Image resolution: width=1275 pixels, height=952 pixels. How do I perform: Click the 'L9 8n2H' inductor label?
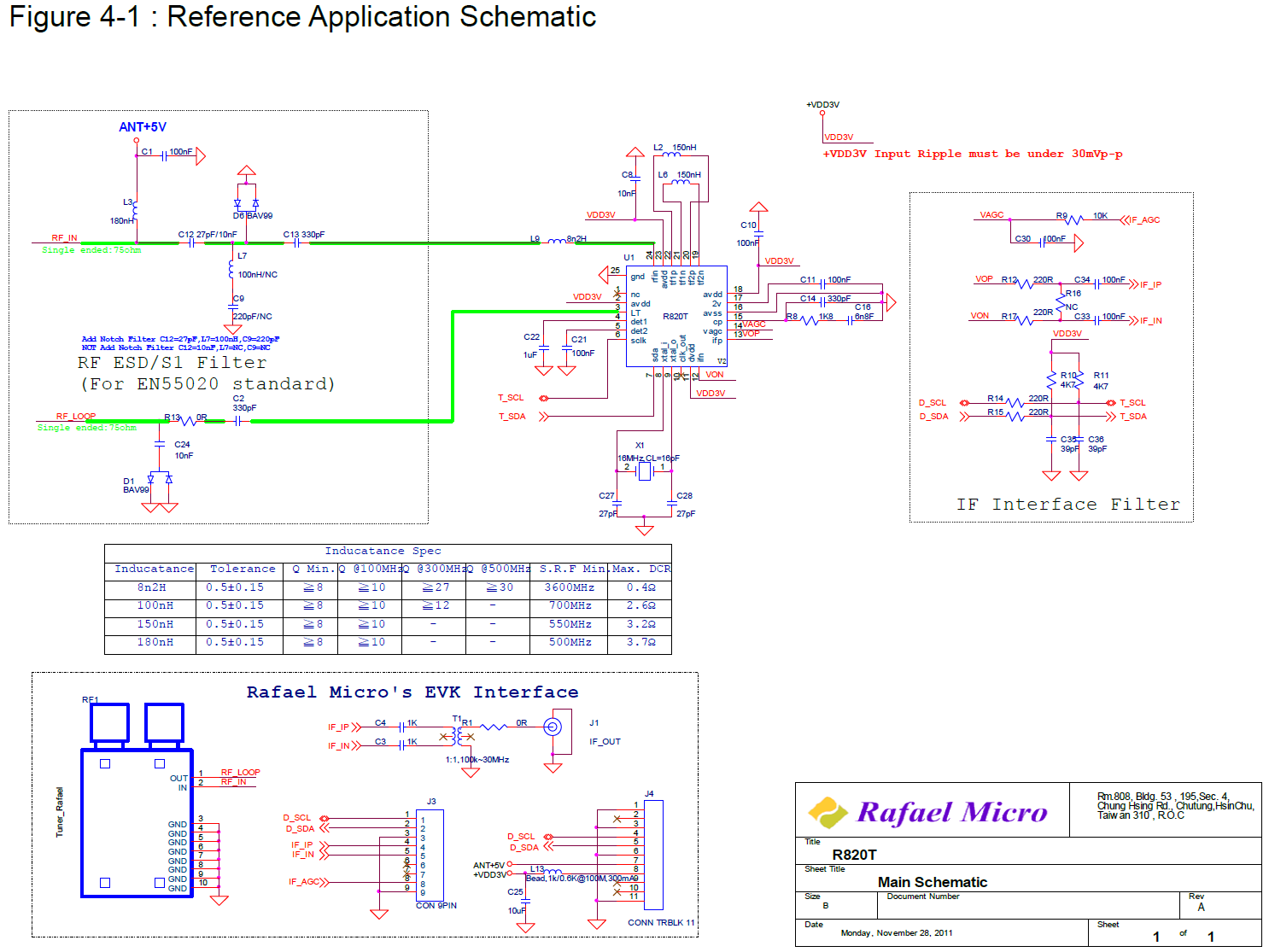click(559, 239)
